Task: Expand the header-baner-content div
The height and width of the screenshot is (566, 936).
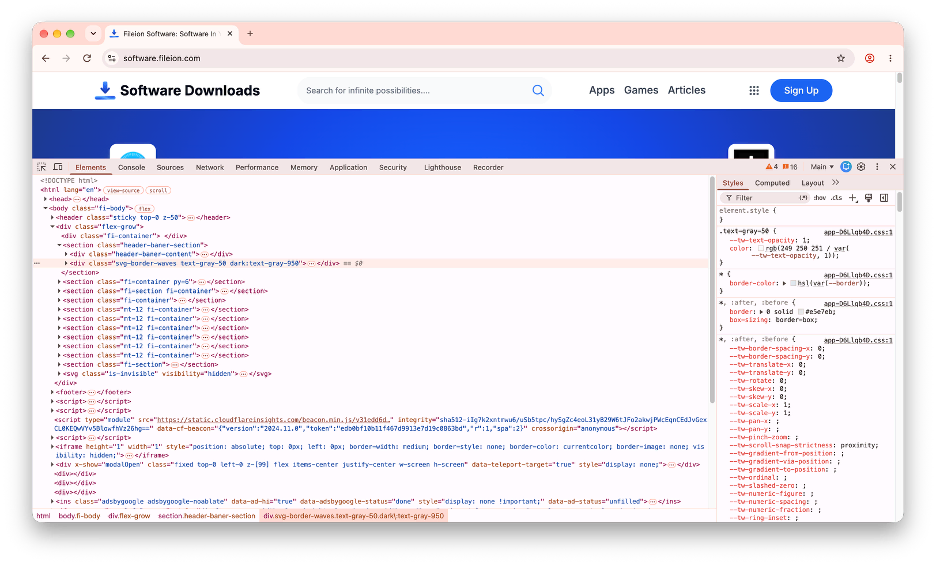Action: pos(66,254)
